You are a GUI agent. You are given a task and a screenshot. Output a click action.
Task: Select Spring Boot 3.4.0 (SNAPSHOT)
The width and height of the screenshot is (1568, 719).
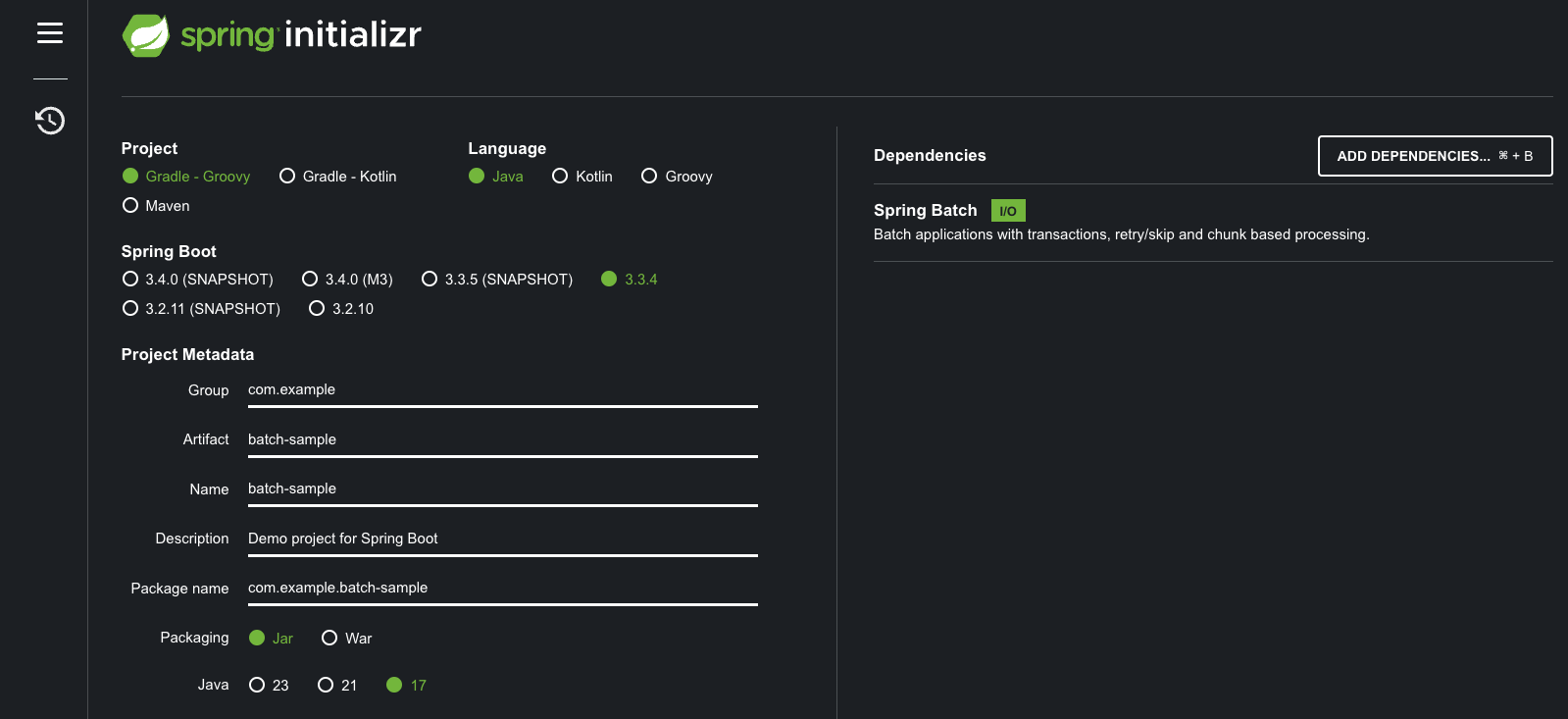pos(198,280)
